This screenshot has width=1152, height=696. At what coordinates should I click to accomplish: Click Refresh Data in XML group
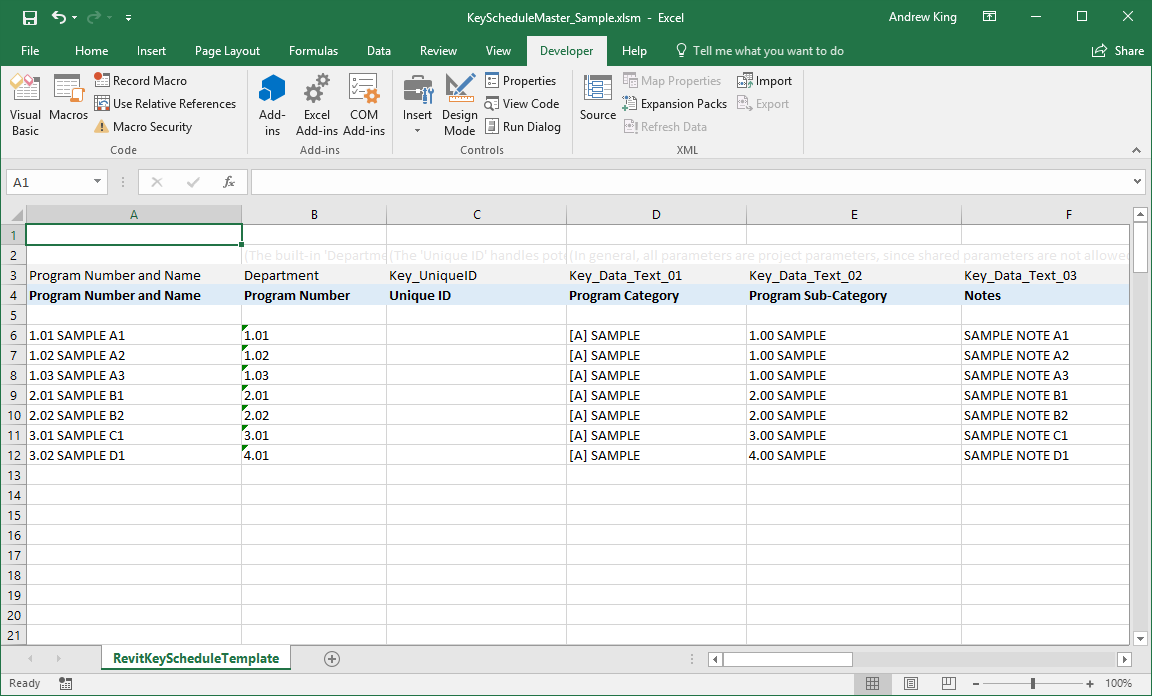click(x=665, y=126)
